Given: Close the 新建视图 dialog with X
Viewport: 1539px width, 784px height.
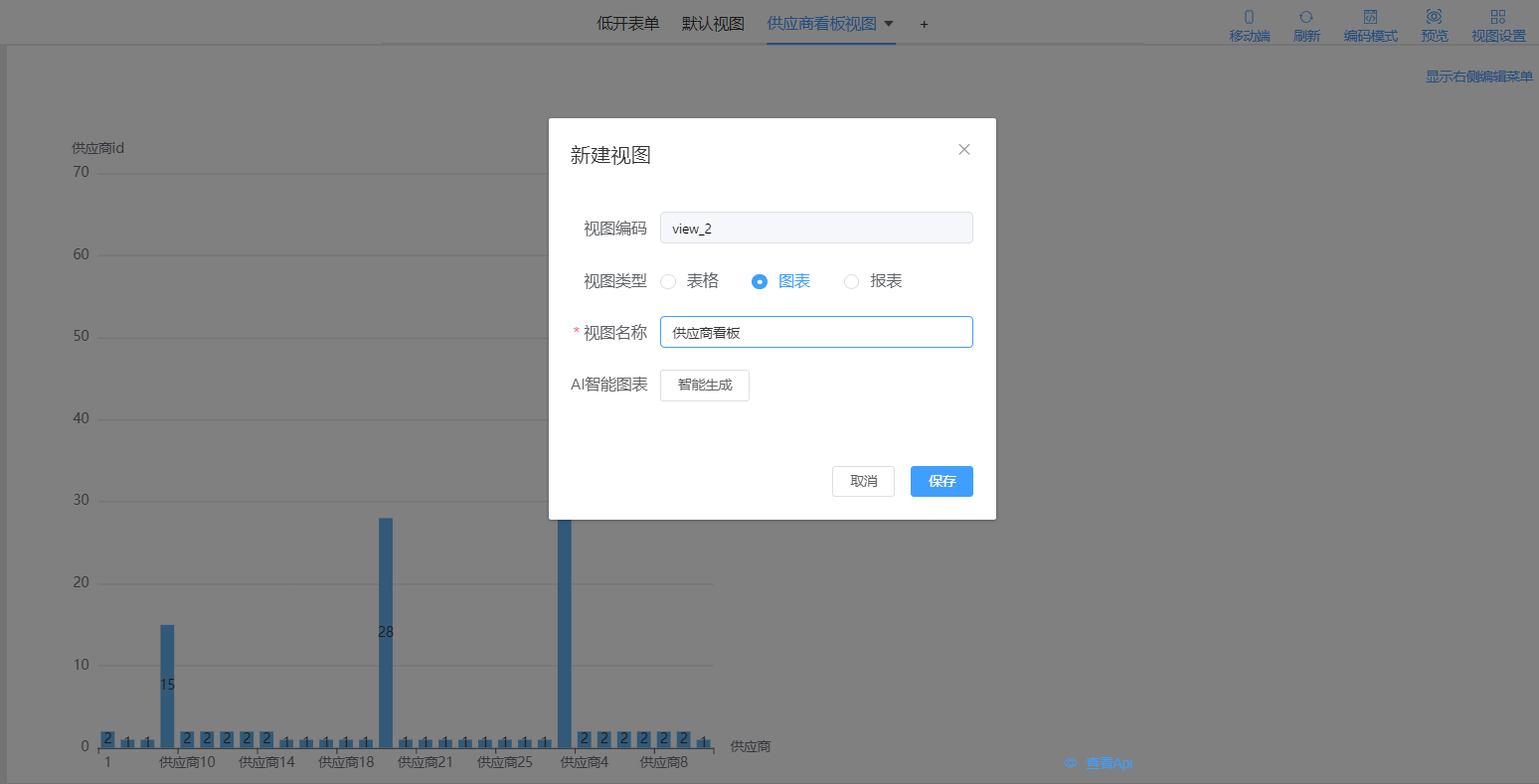Looking at the screenshot, I should coord(963,149).
